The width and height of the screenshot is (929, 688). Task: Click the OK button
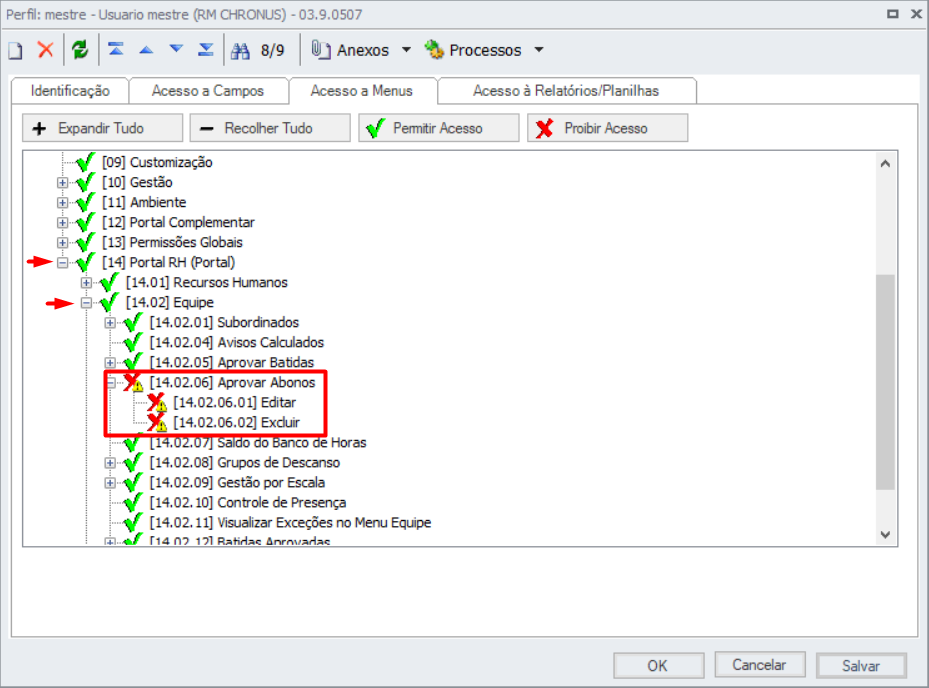click(x=658, y=665)
